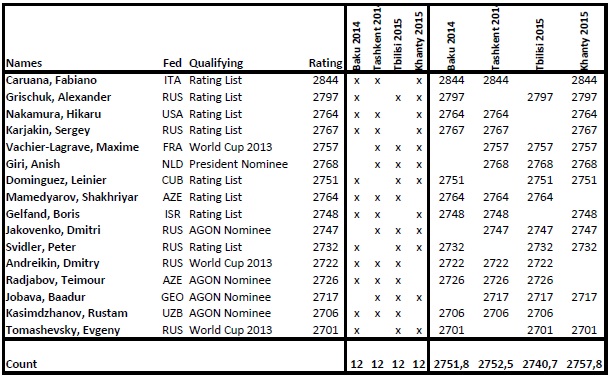
Task: Select the Caruana, Fabiano name cell
Action: pyautogui.click(x=51, y=80)
